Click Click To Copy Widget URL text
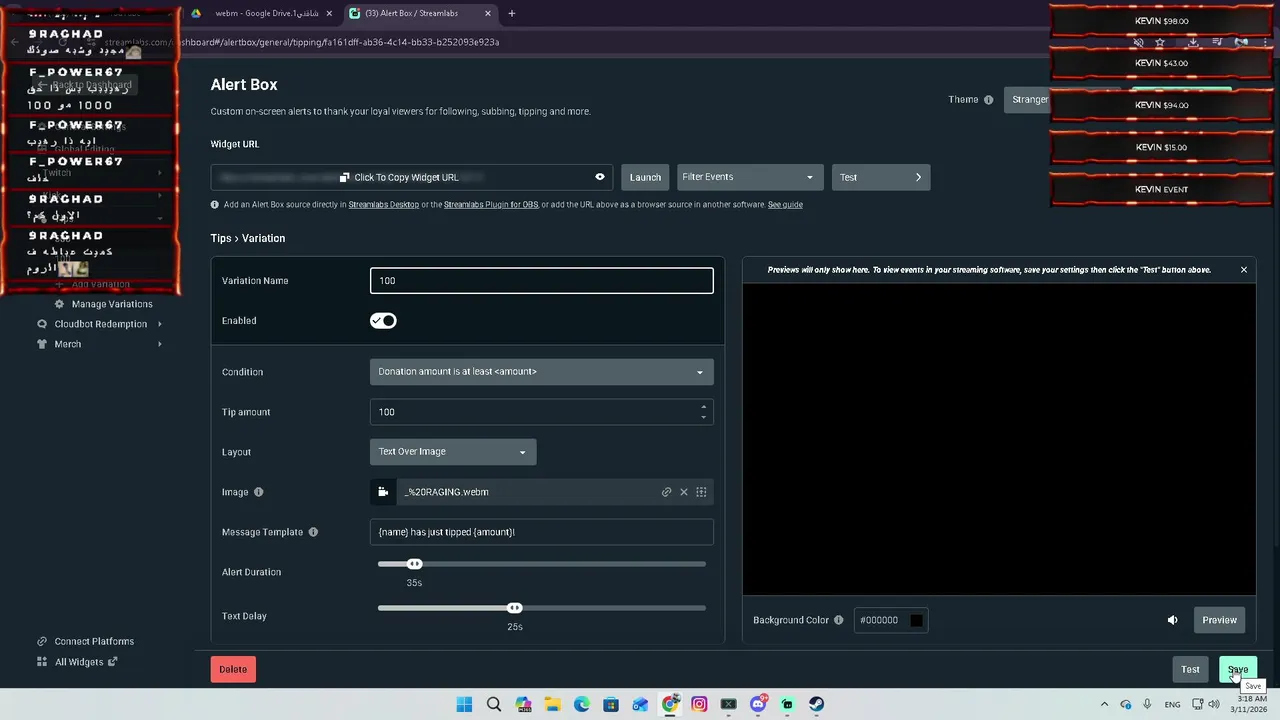Viewport: 1280px width, 720px height. pos(406,177)
